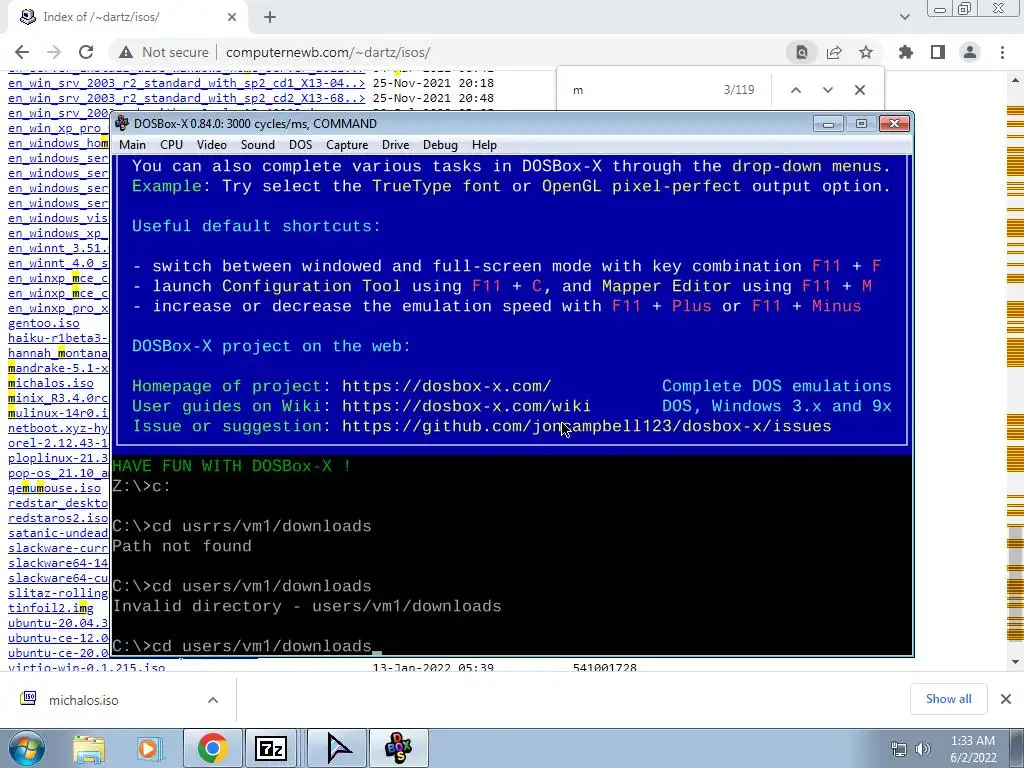Open en_win_srv_2003_r2 cd1 link
This screenshot has height=768, width=1024.
coord(186,83)
